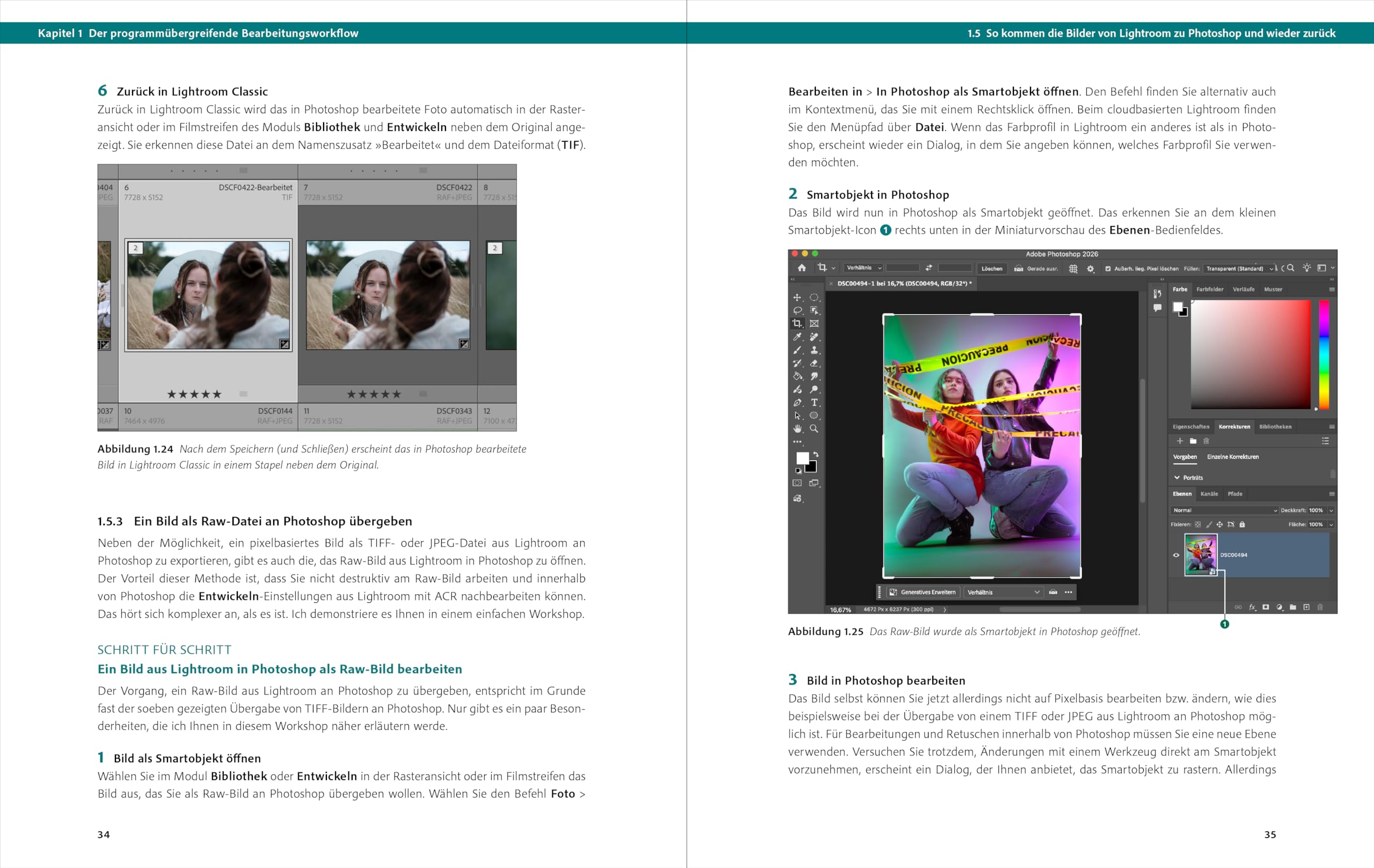
Task: Select the Smudge tool
Action: pos(814,377)
